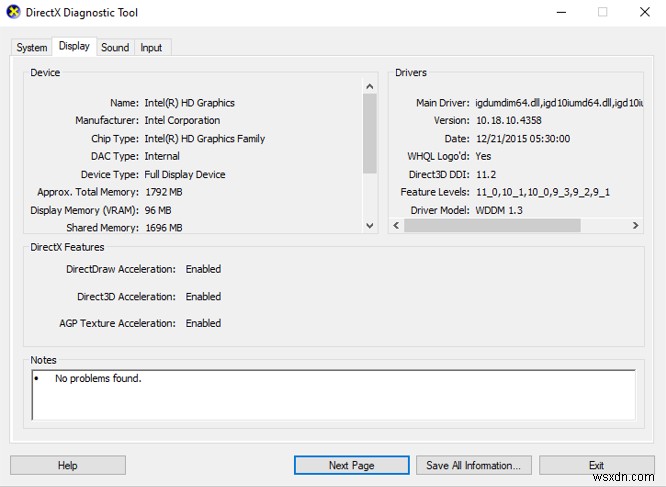Click the '96 MB' display memory value
The height and width of the screenshot is (487, 666).
pyautogui.click(x=158, y=210)
